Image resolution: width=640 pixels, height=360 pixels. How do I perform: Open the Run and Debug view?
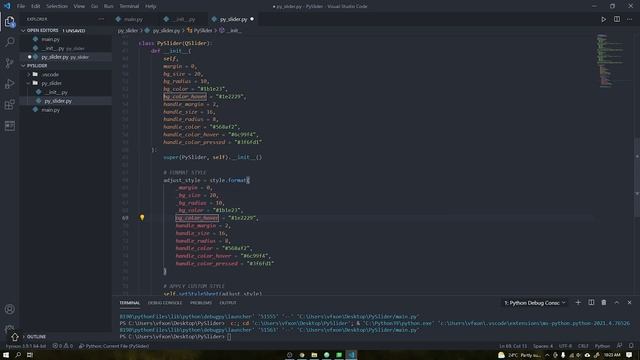[10, 84]
